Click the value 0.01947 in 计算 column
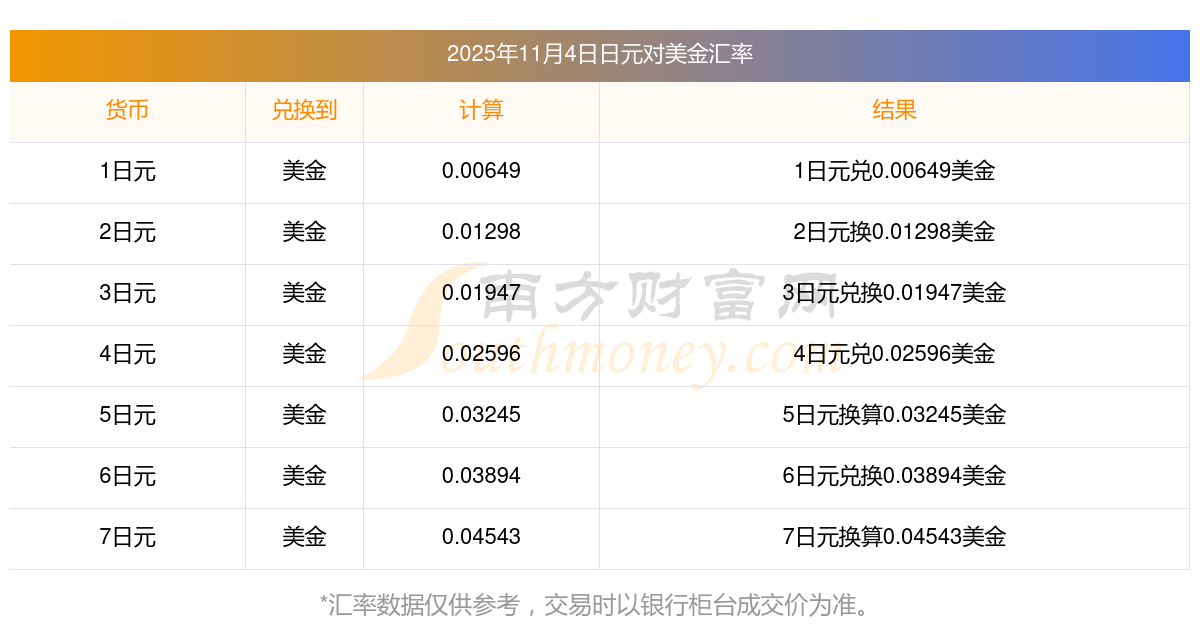 pos(481,293)
